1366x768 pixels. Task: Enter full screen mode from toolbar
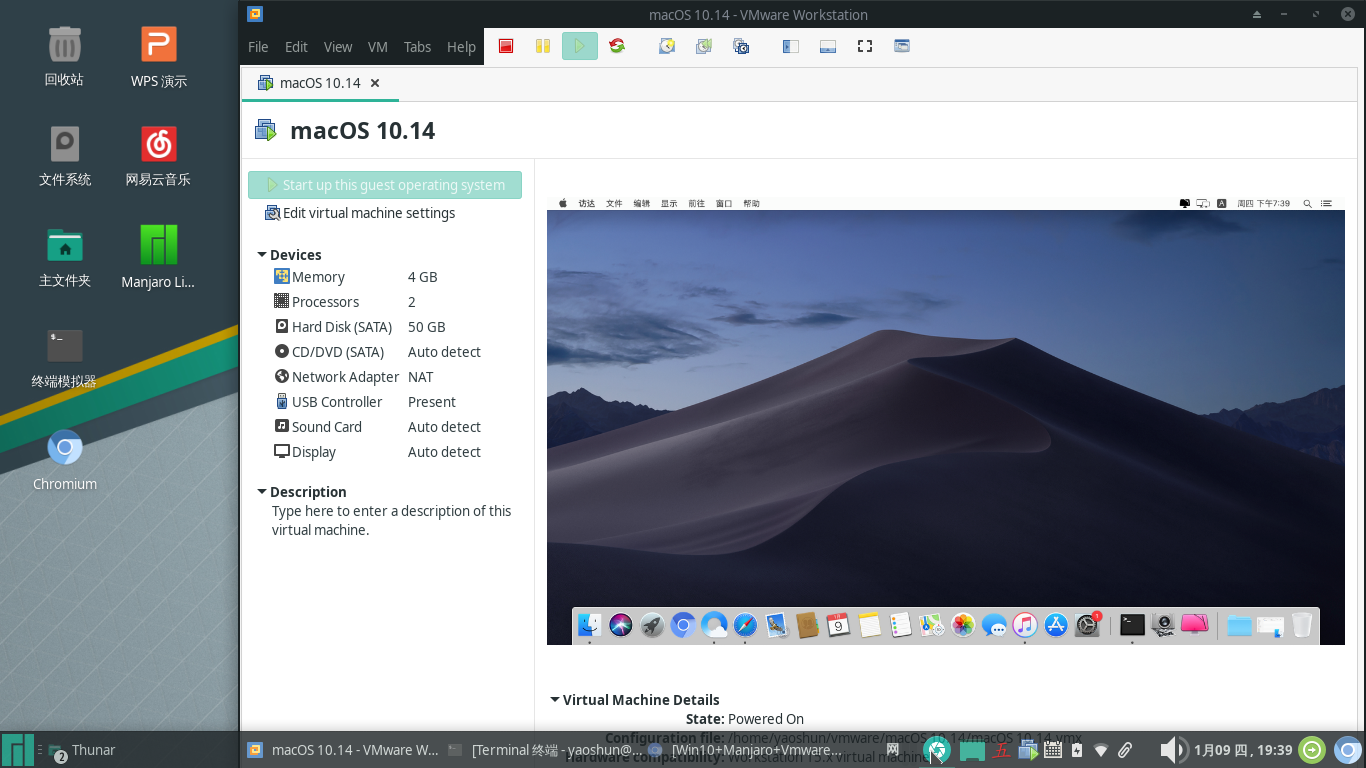(865, 46)
